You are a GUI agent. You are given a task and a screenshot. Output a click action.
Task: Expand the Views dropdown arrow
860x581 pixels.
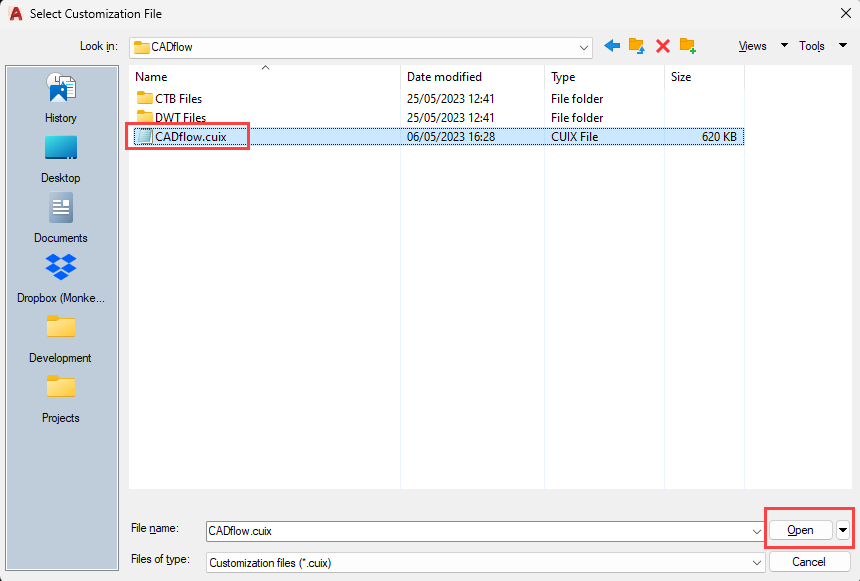click(784, 46)
